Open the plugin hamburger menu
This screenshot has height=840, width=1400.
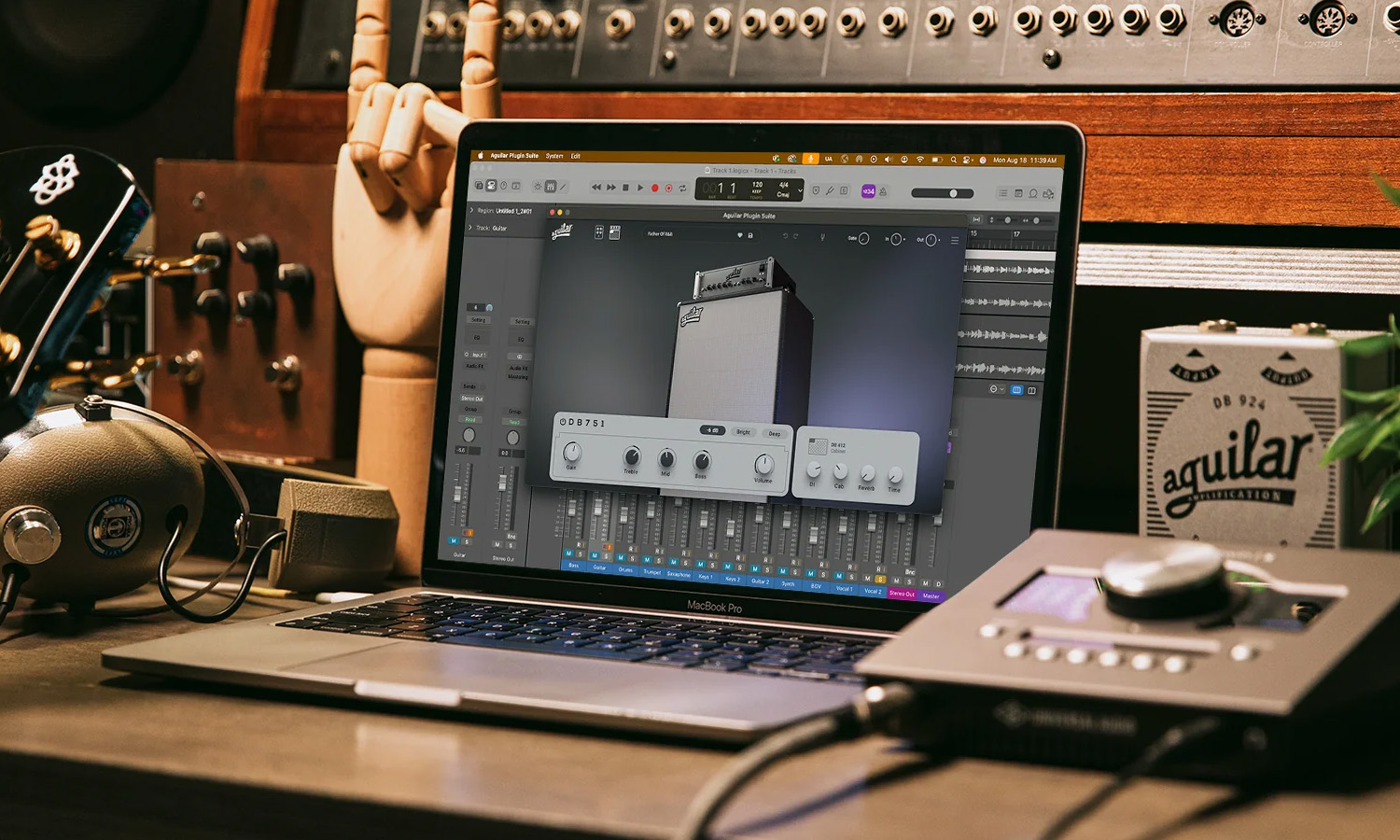[x=955, y=241]
